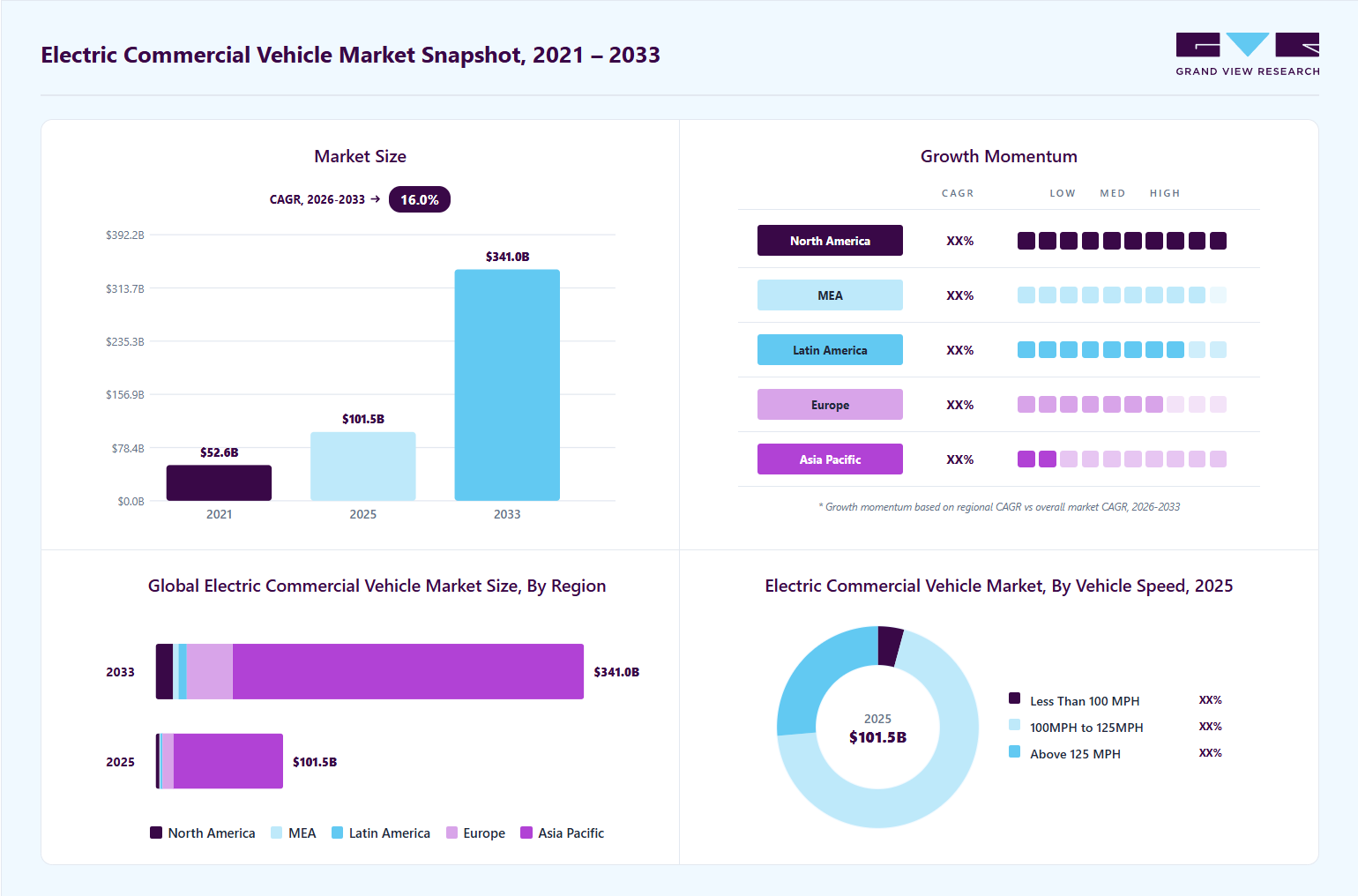Screen dimensions: 1358x896
Task: Click the XX% value for Above 125 MPH
Action: point(1210,753)
